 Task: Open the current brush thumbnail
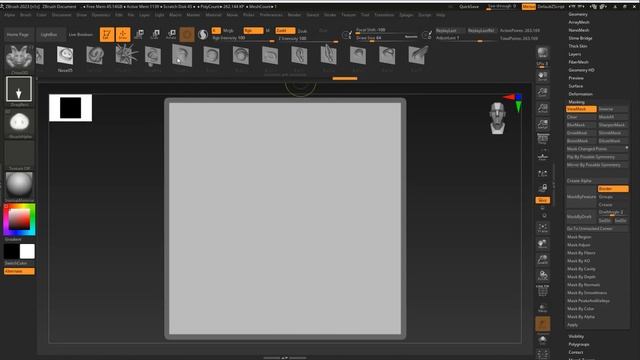click(19, 57)
